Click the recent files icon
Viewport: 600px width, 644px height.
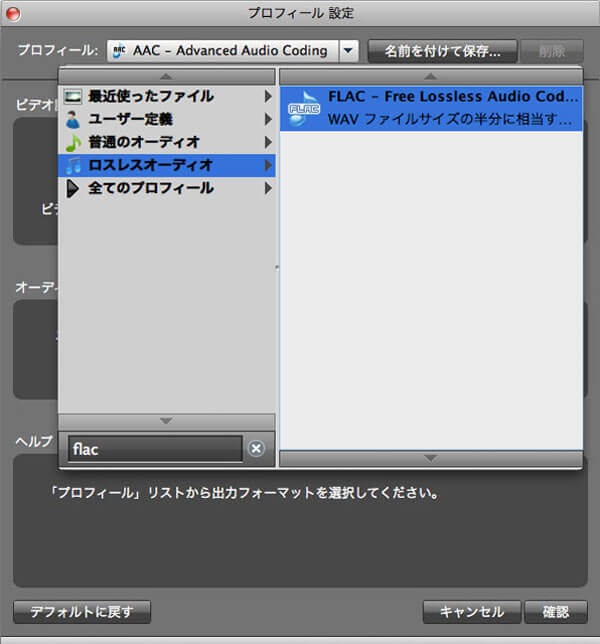(73, 97)
